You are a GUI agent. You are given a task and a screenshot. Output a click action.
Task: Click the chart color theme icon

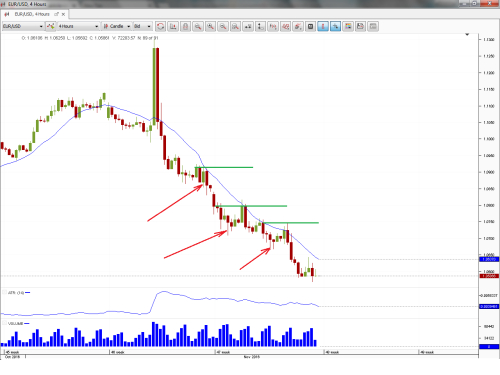point(348,26)
